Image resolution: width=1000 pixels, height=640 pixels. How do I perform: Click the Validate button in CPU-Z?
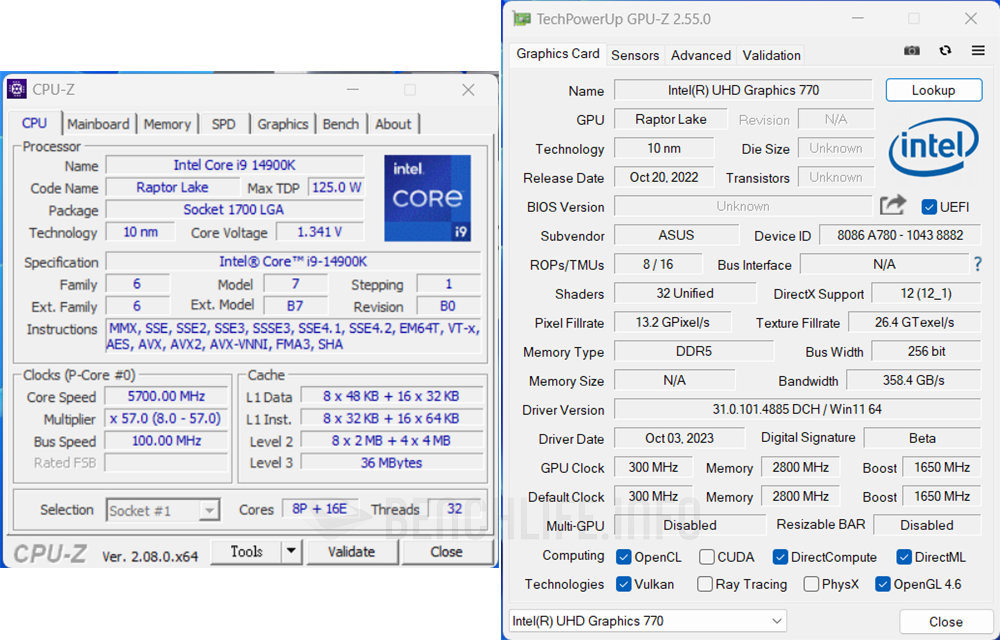pos(351,551)
